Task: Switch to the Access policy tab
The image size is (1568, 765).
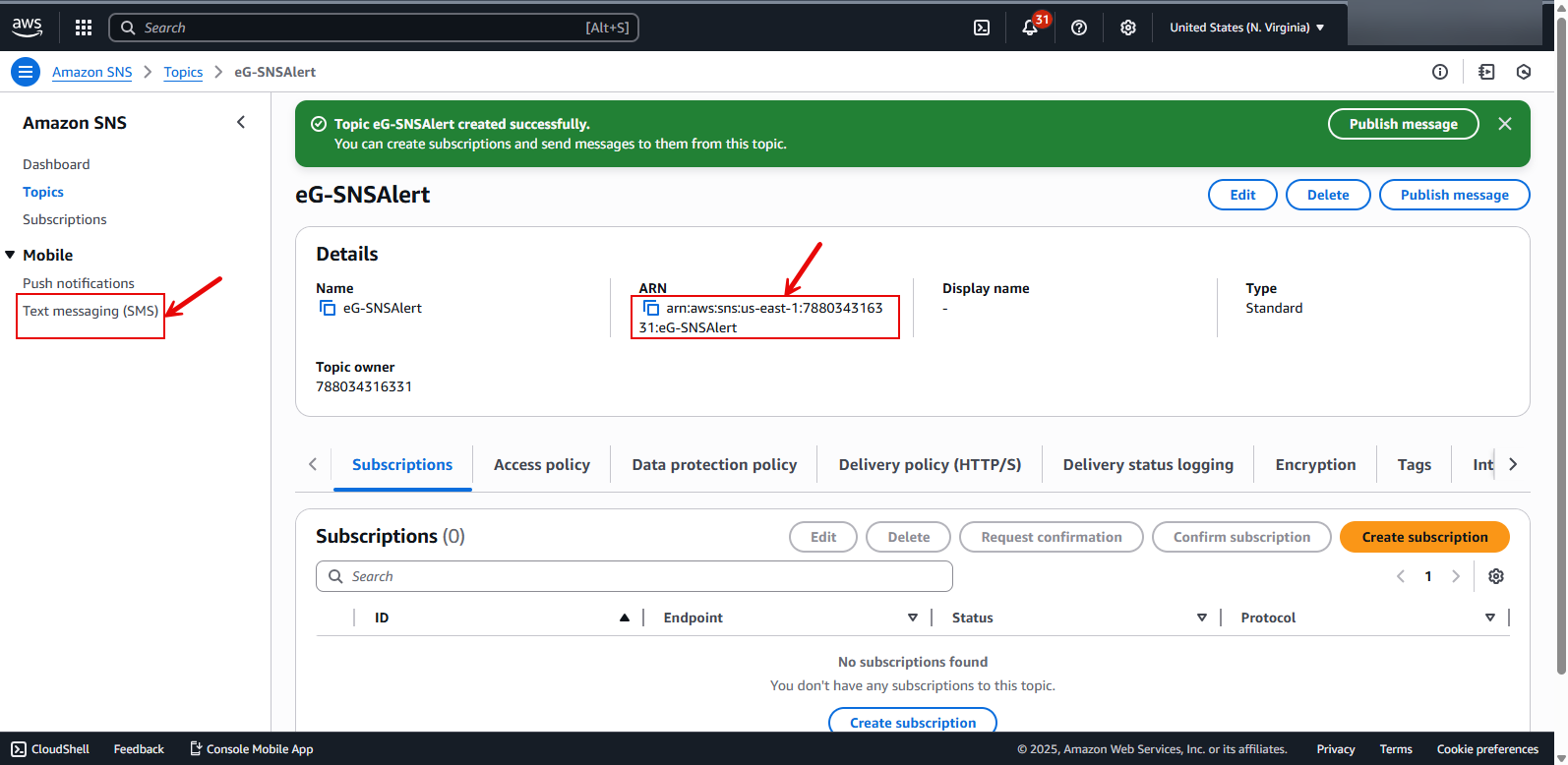Action: pyautogui.click(x=541, y=464)
